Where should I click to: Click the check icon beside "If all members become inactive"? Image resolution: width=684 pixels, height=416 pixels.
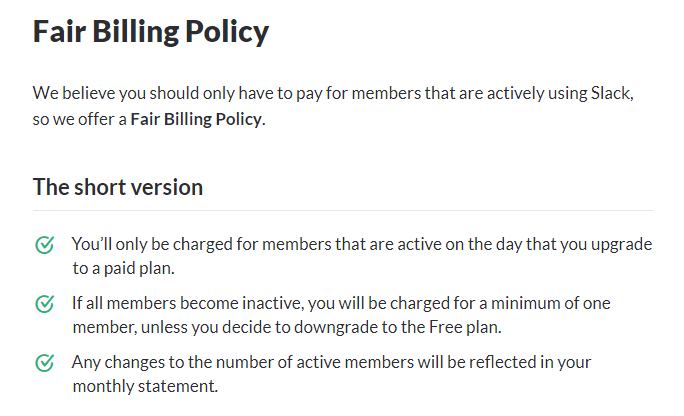point(44,303)
